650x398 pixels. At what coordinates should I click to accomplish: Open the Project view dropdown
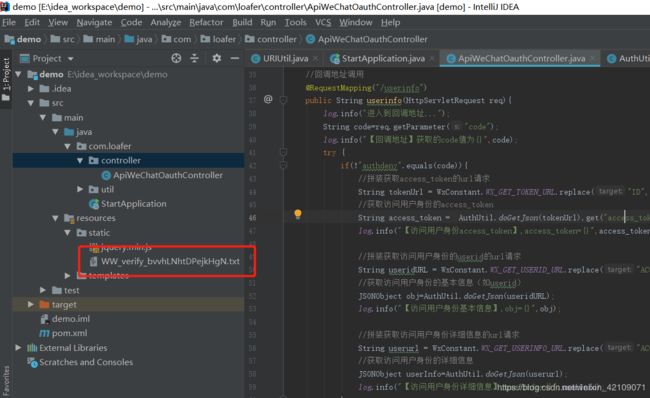71,59
